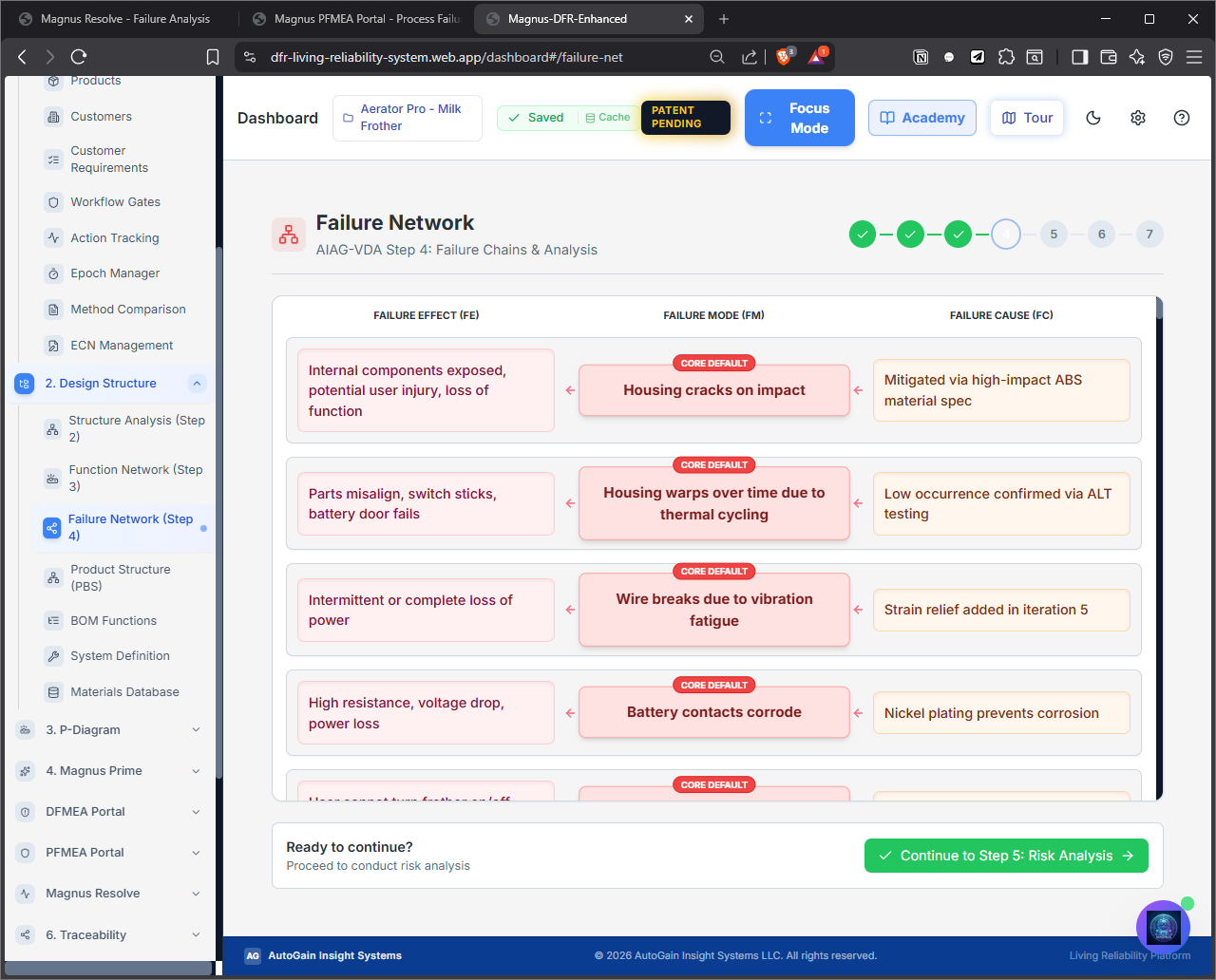Click Method Comparison document icon
This screenshot has width=1216, height=980.
click(53, 310)
